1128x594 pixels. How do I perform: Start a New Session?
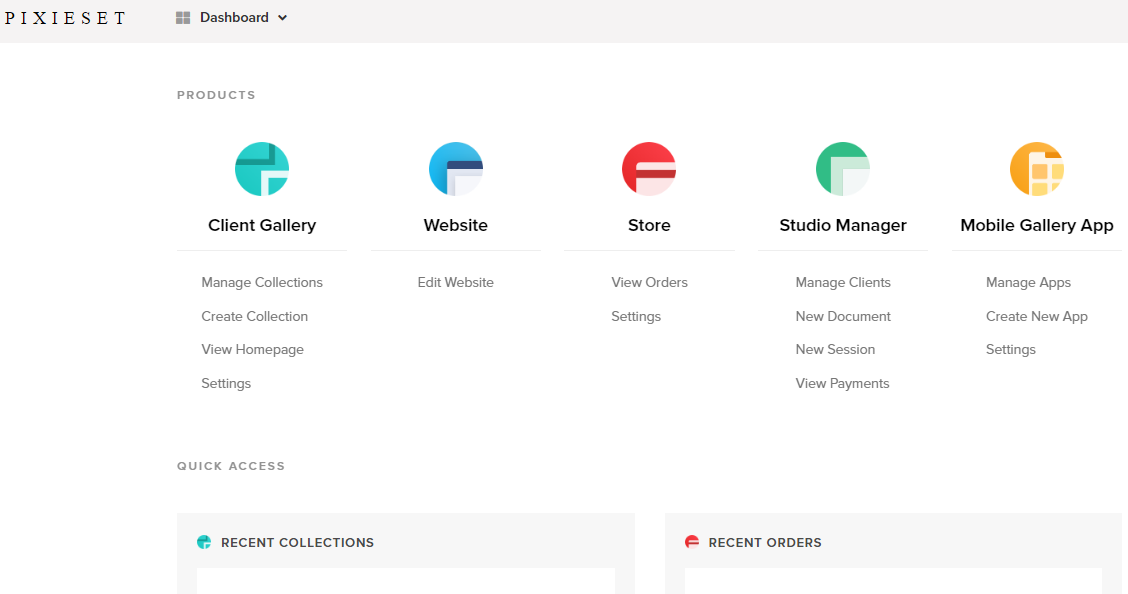point(835,349)
